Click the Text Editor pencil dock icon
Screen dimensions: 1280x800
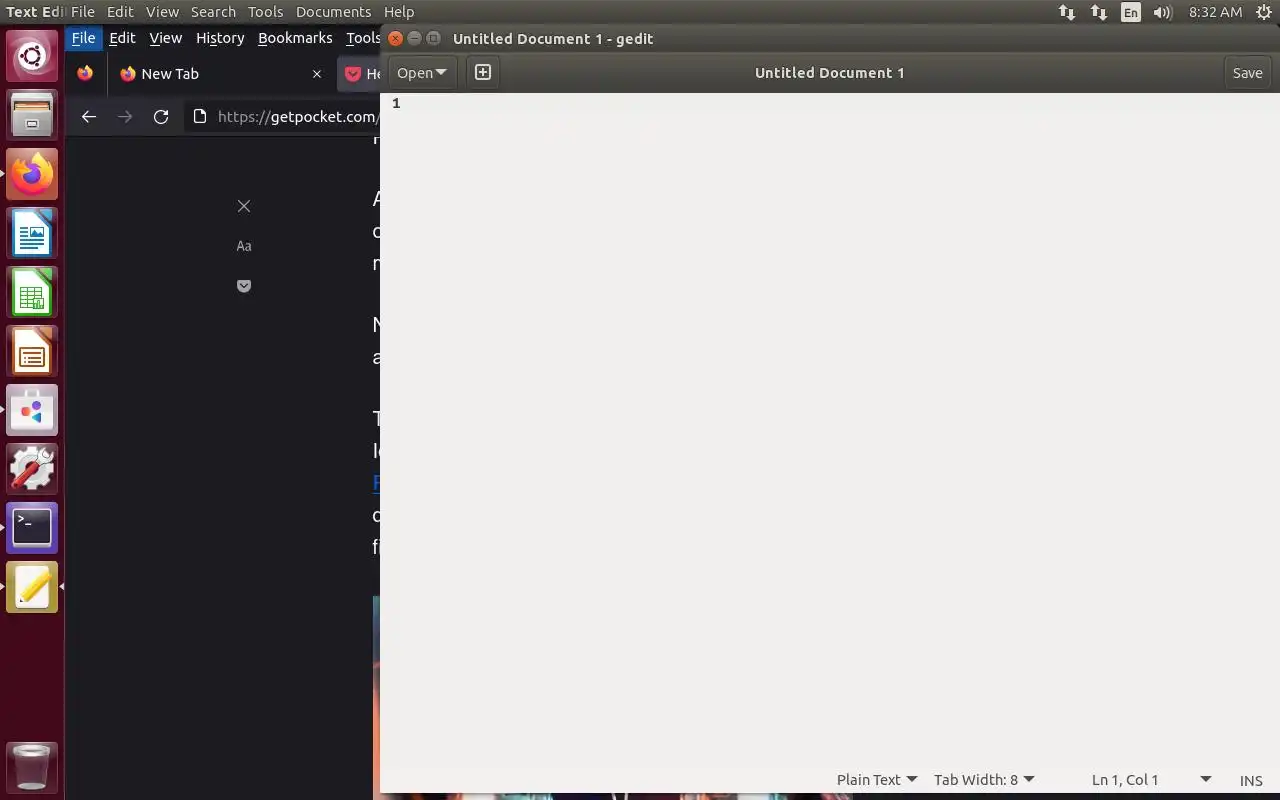tap(32, 587)
